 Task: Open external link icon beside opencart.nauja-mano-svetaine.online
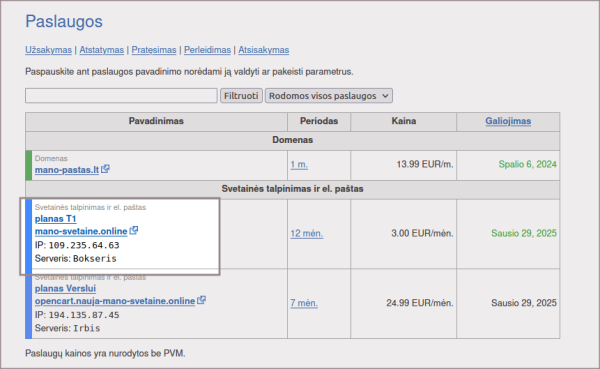tap(201, 300)
